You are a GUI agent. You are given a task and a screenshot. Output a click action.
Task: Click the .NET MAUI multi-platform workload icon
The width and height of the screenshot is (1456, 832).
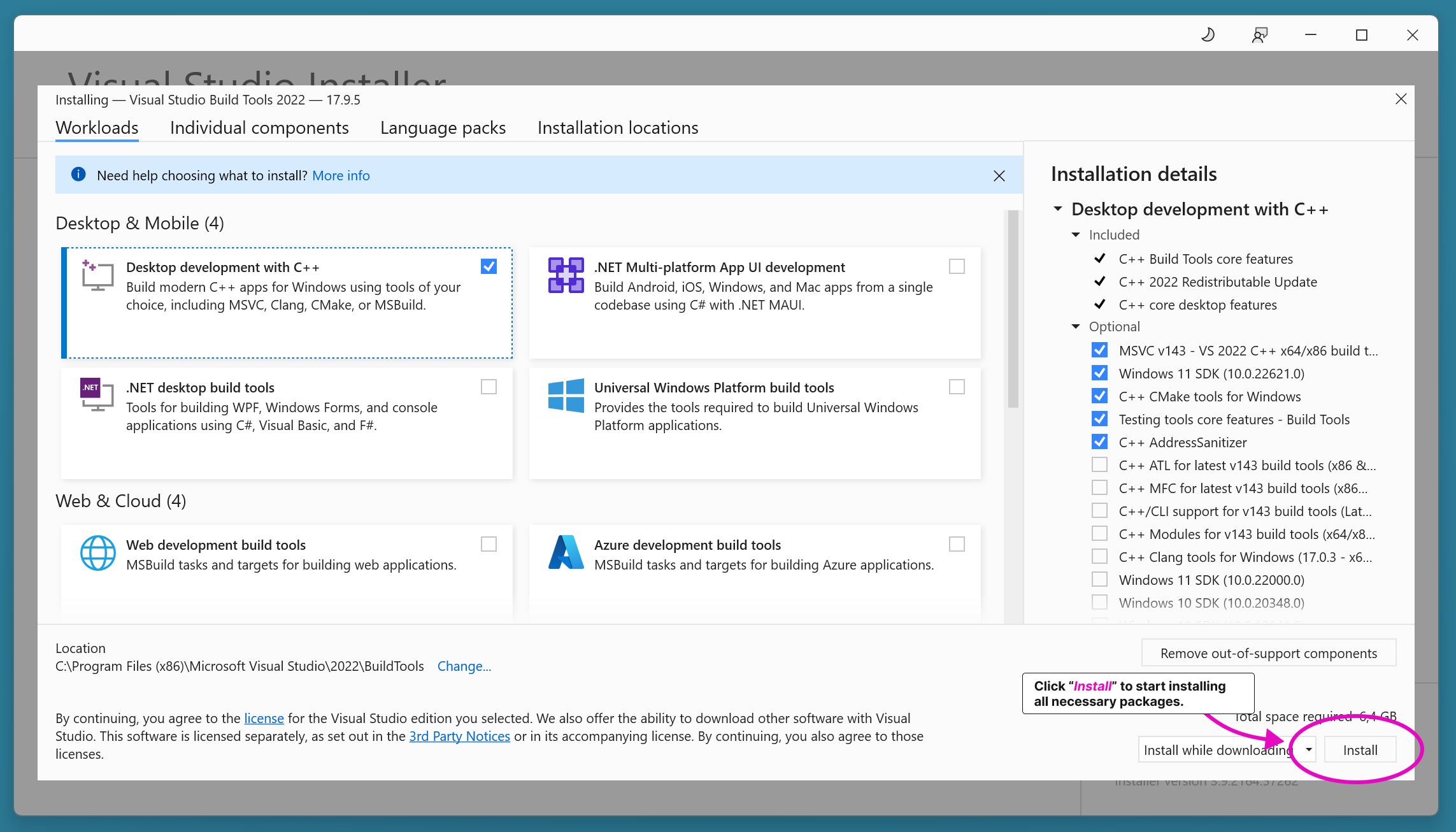tap(566, 275)
